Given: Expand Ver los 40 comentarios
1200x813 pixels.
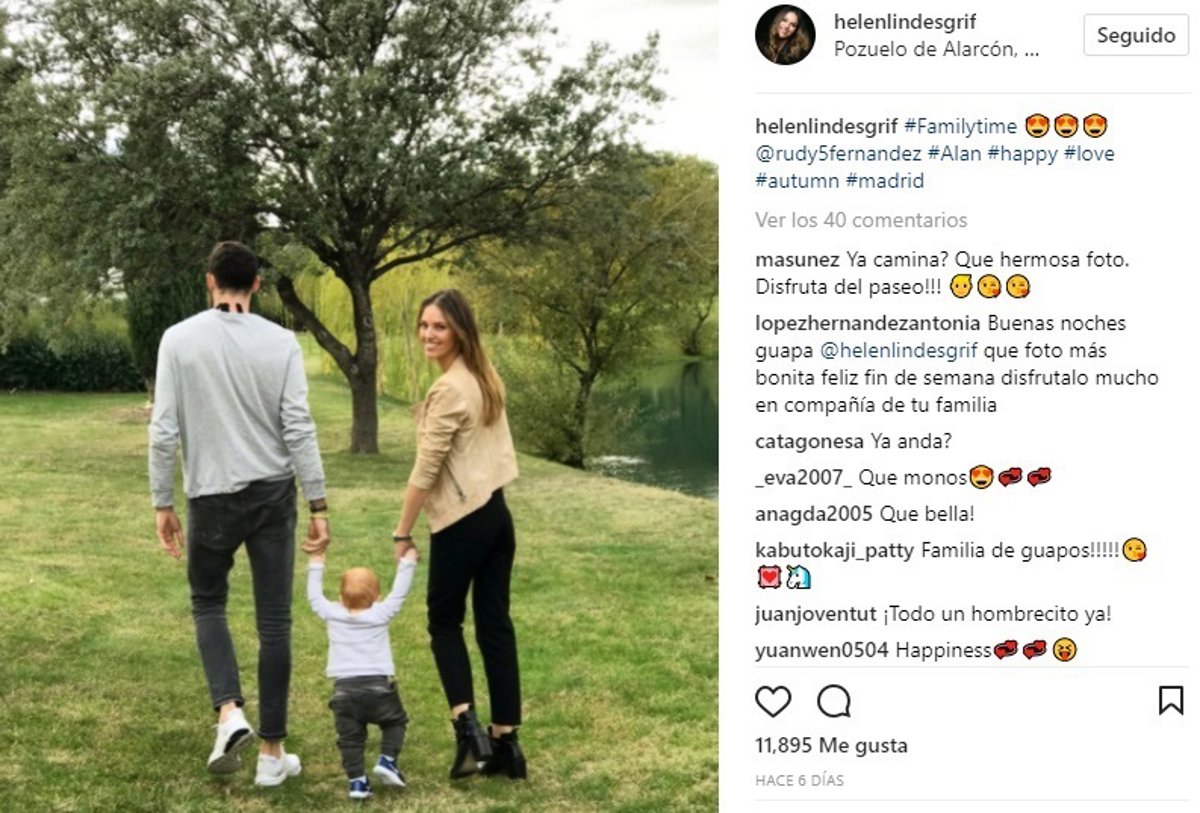Looking at the screenshot, I should 861,220.
